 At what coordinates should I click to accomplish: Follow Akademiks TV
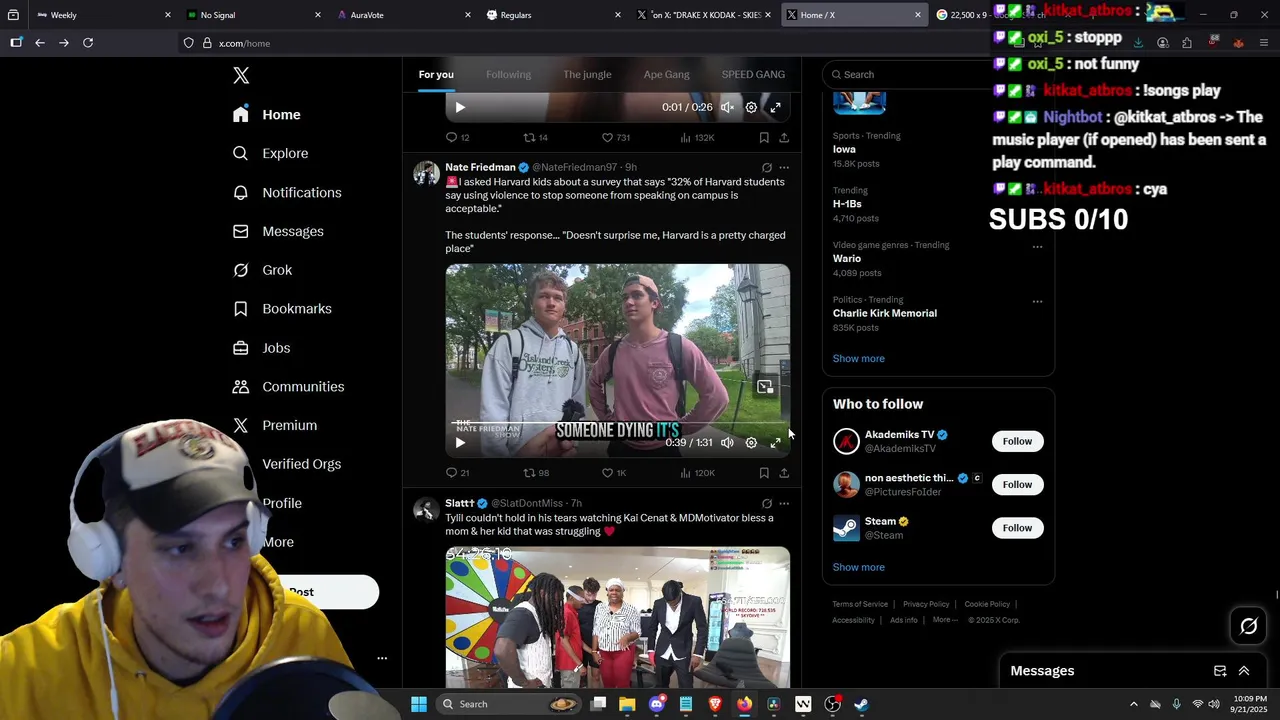click(1017, 442)
